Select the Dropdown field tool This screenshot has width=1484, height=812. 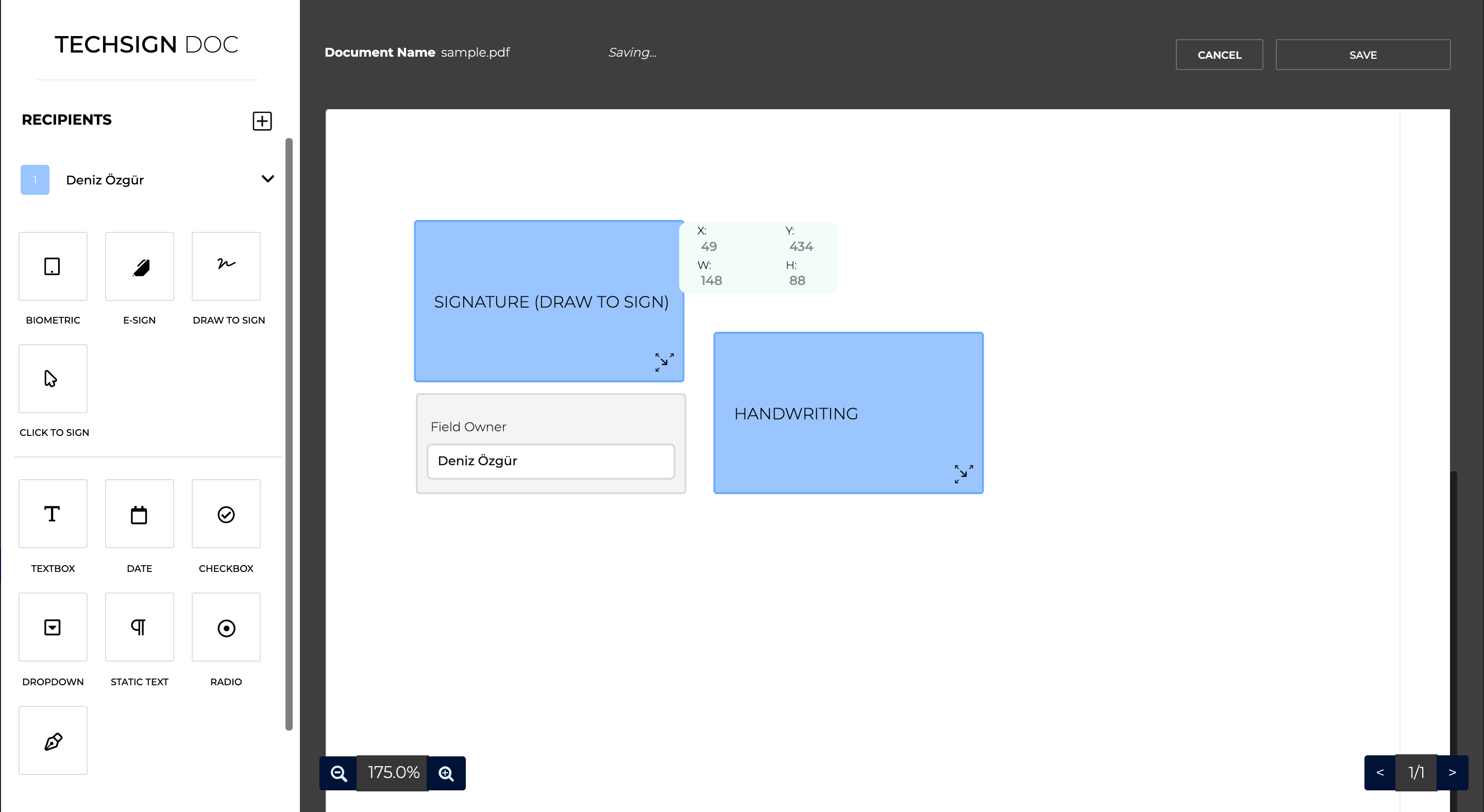tap(53, 627)
